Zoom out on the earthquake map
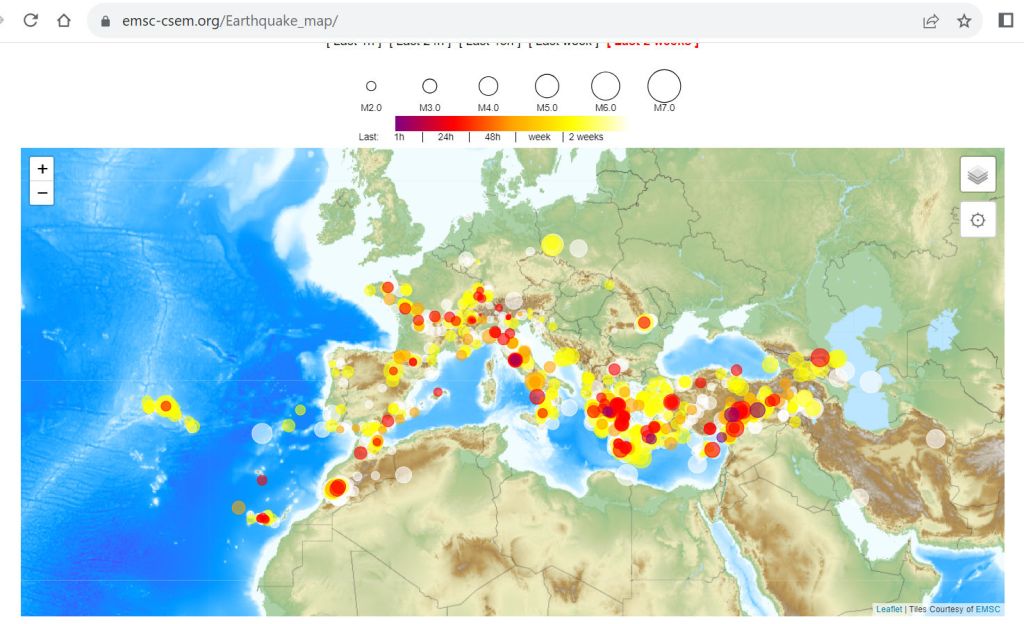 [x=42, y=193]
